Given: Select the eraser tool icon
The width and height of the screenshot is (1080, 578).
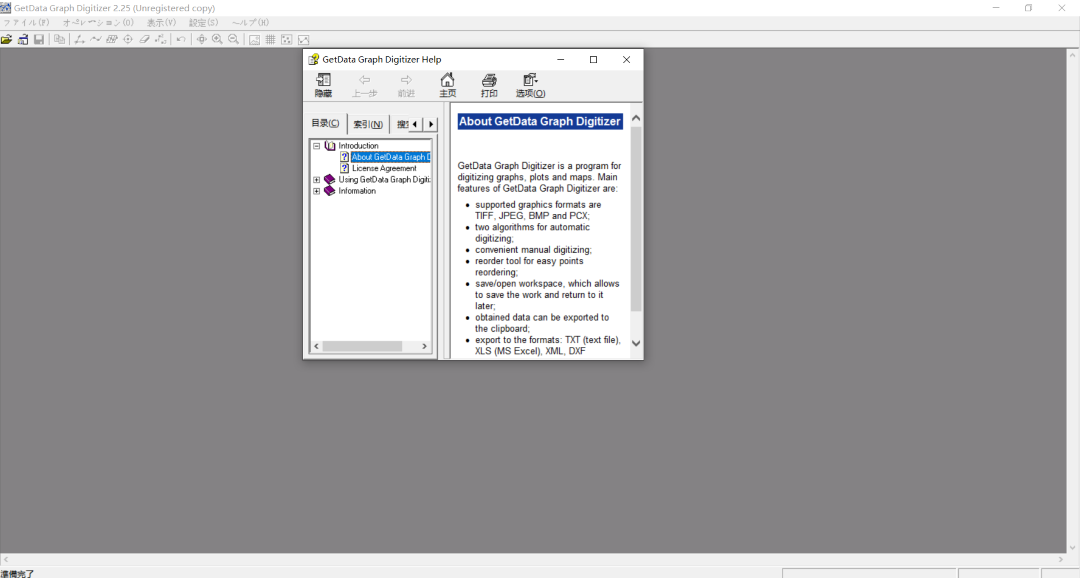Looking at the screenshot, I should click(x=144, y=39).
